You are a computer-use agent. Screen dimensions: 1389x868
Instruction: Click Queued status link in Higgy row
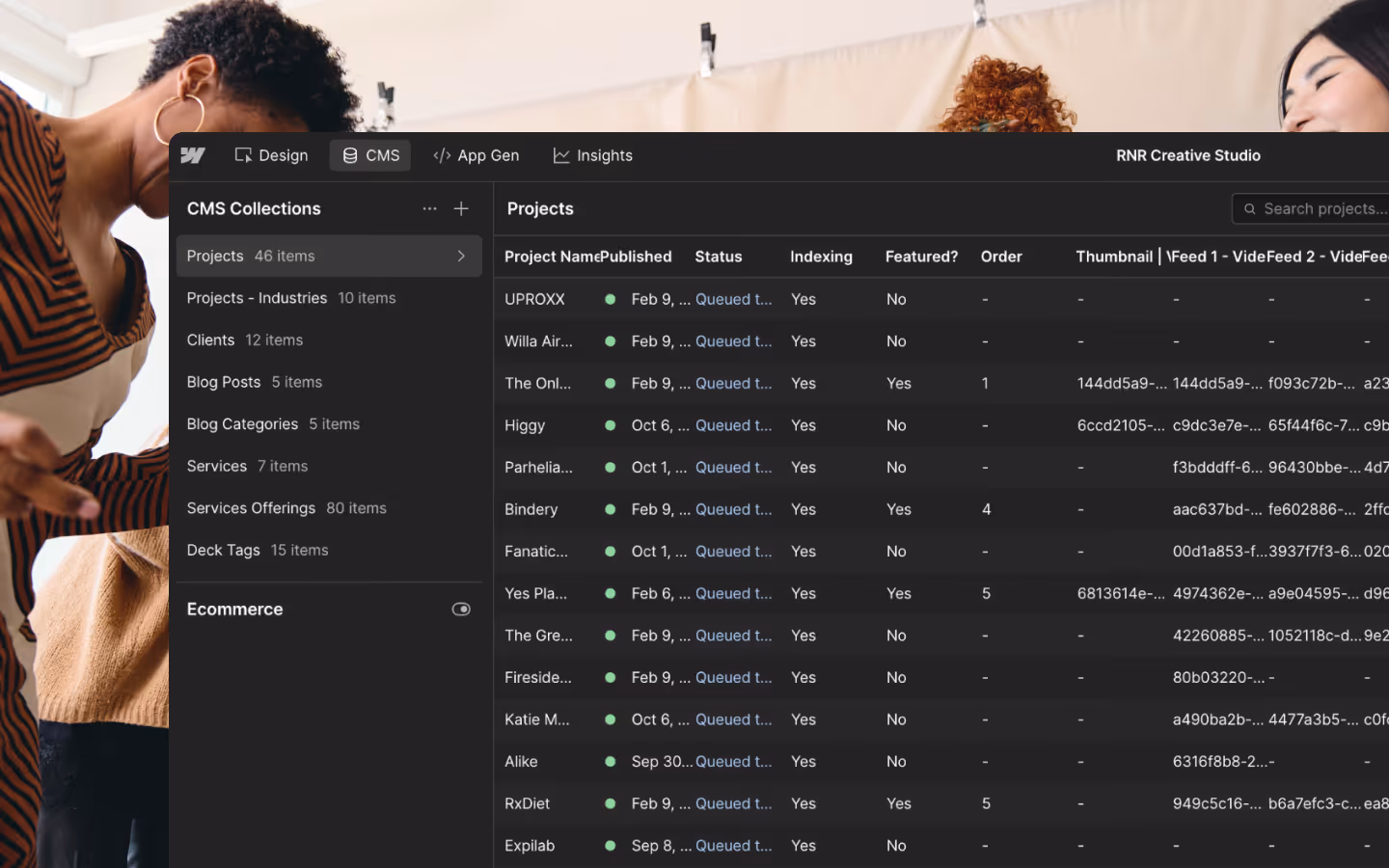(x=733, y=425)
